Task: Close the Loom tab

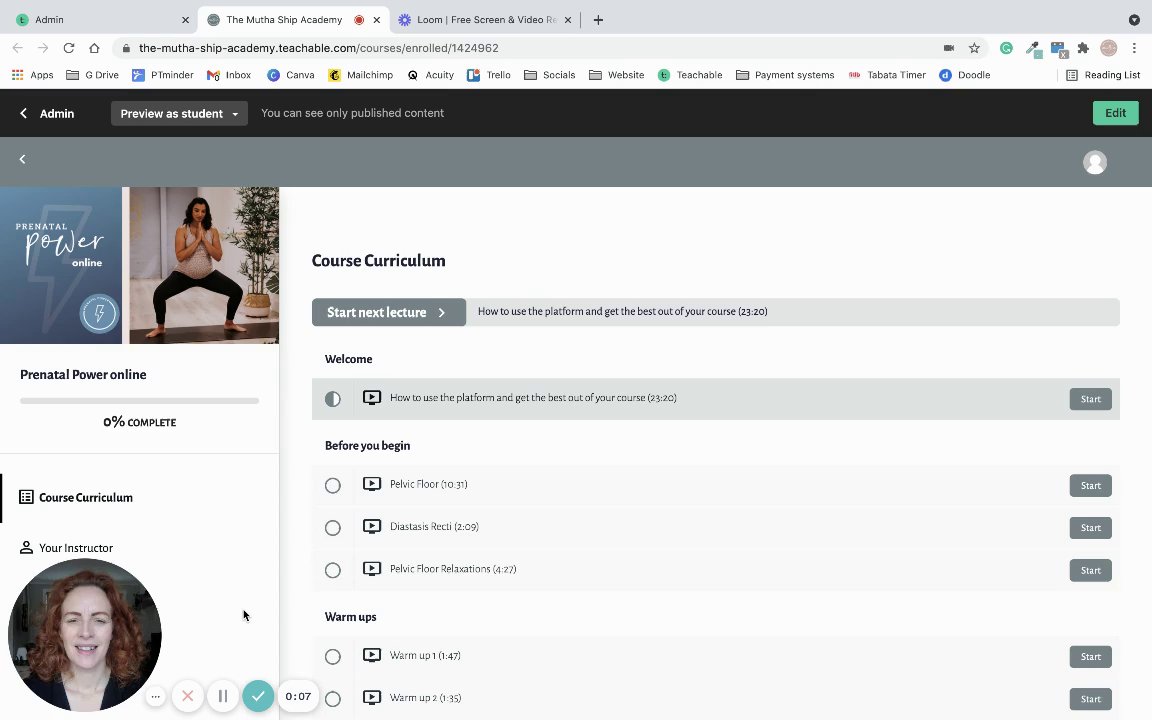Action: 567,20
